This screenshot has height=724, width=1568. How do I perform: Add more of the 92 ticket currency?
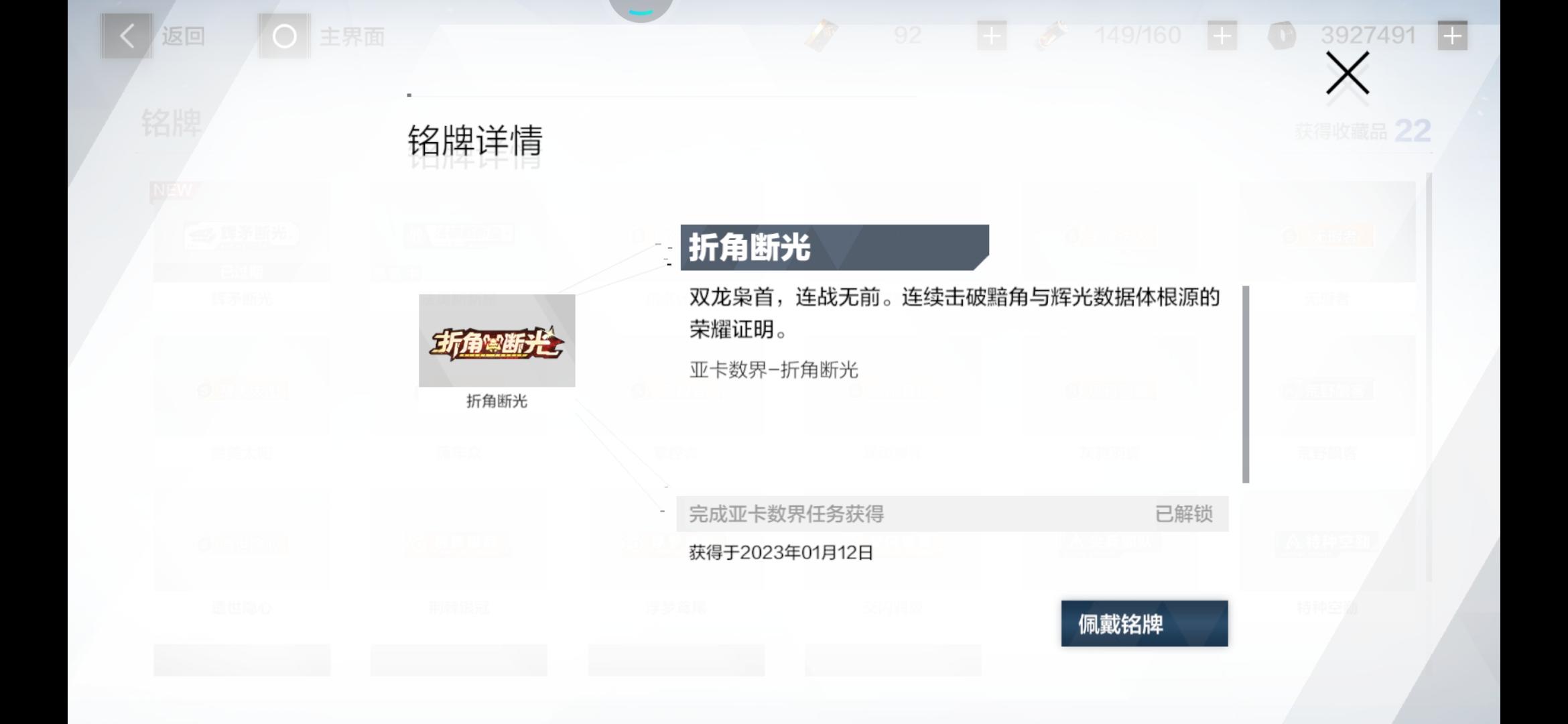[992, 36]
